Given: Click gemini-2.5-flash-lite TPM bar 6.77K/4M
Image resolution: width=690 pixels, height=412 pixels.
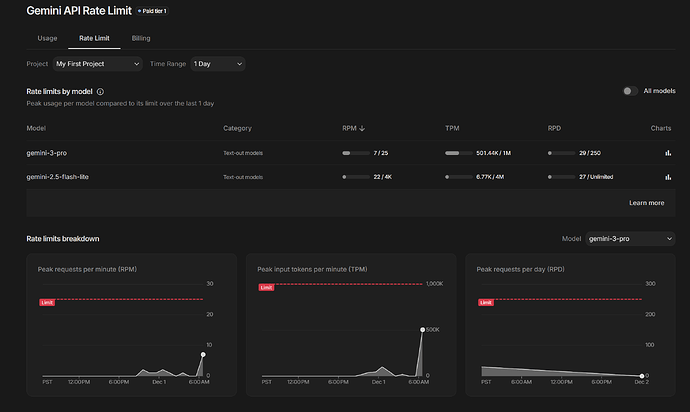Looking at the screenshot, I should (x=459, y=177).
